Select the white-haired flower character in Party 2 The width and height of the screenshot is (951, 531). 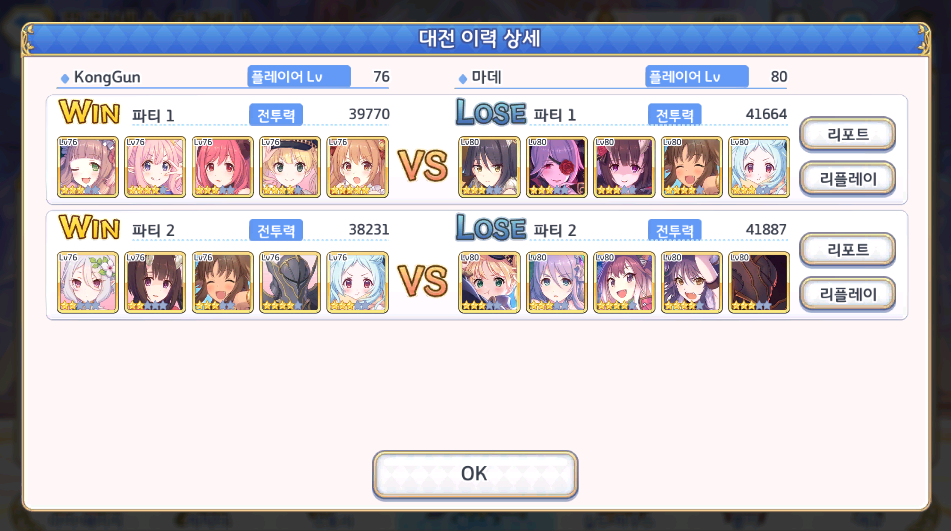pos(88,282)
